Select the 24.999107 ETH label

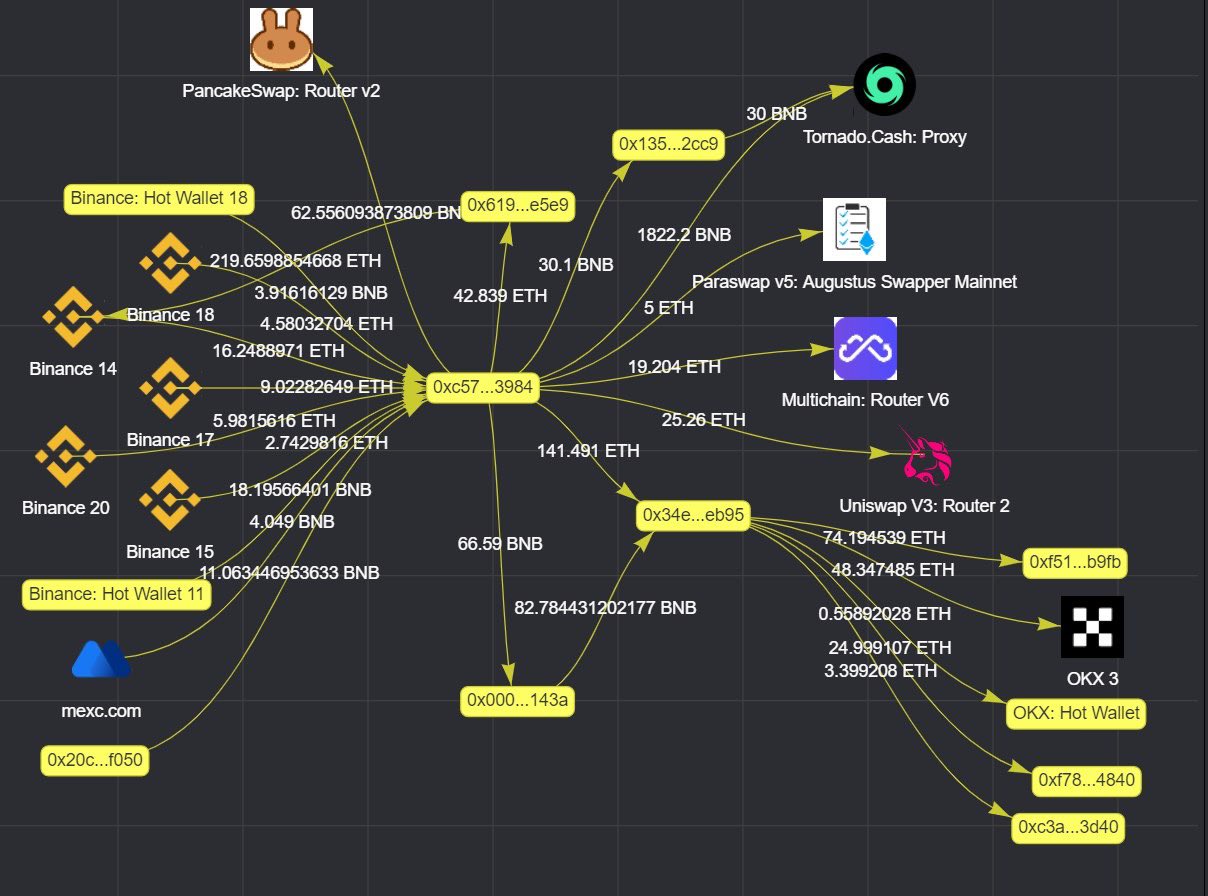(x=889, y=648)
